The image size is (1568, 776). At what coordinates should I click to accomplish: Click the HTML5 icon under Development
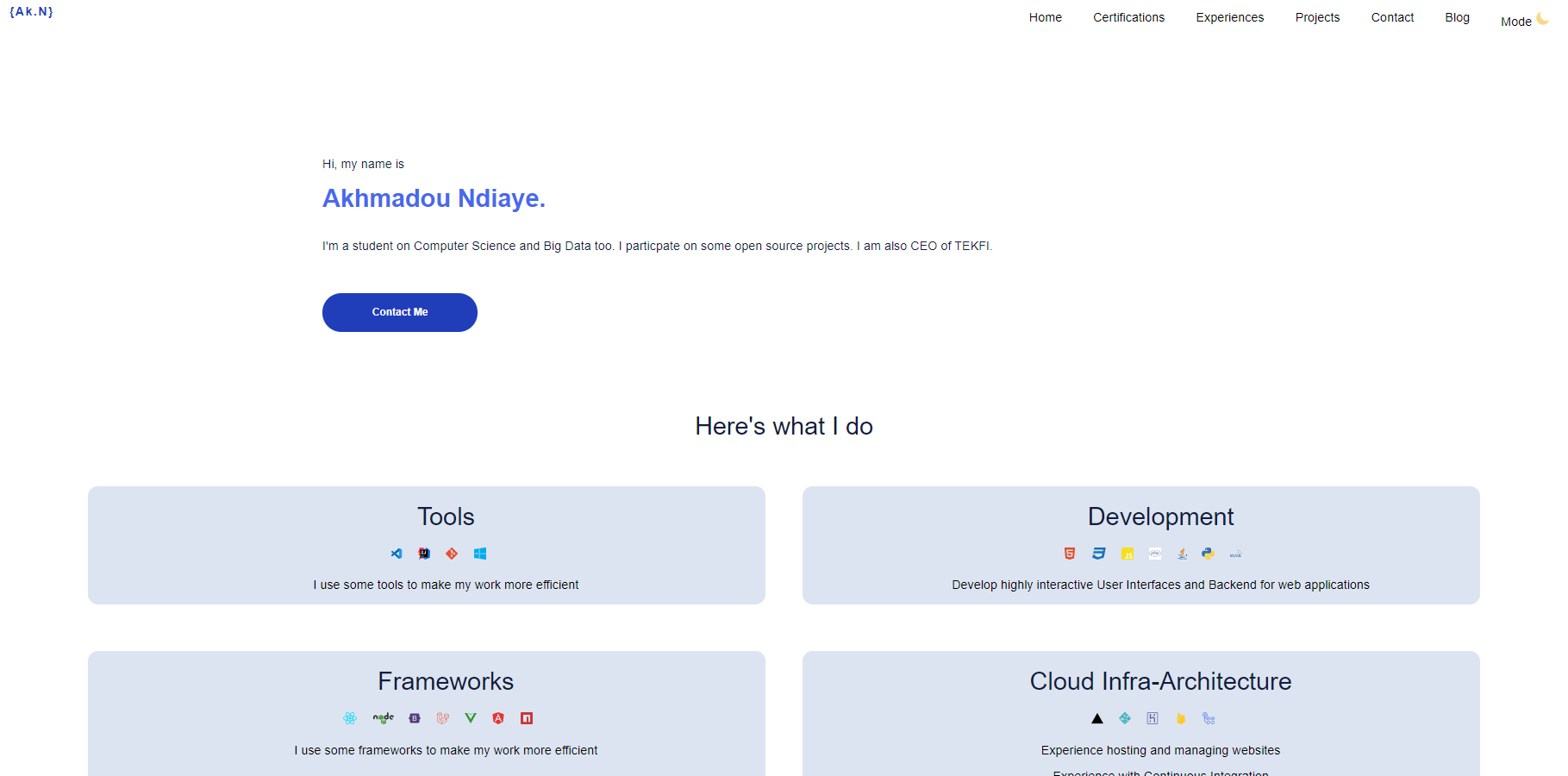point(1070,554)
